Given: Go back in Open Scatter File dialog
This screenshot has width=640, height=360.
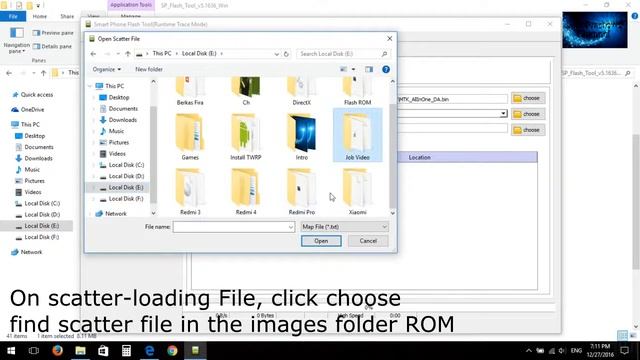Looking at the screenshot, I should [93, 54].
